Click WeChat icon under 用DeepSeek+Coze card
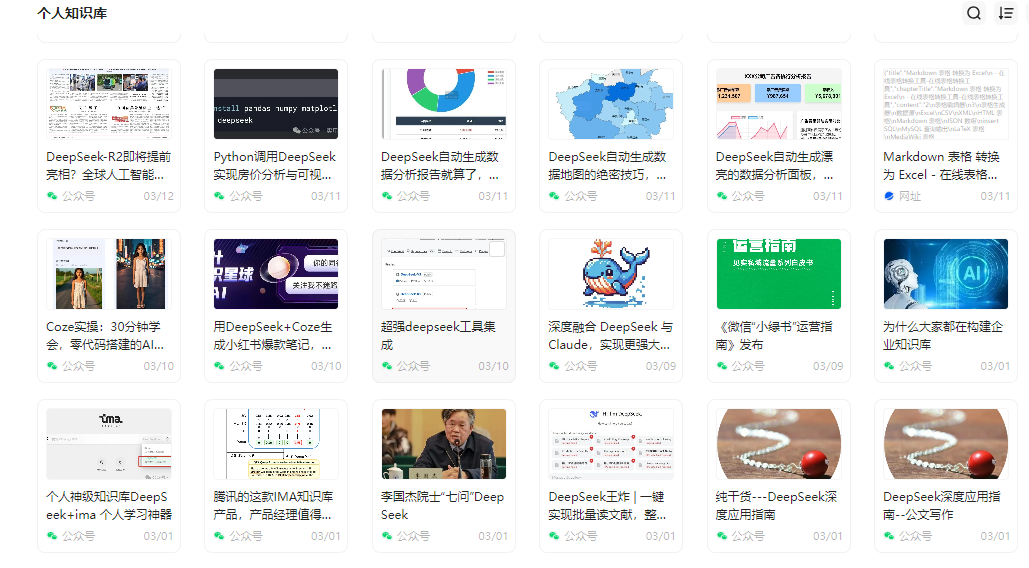This screenshot has height=568, width=1029. (x=219, y=365)
